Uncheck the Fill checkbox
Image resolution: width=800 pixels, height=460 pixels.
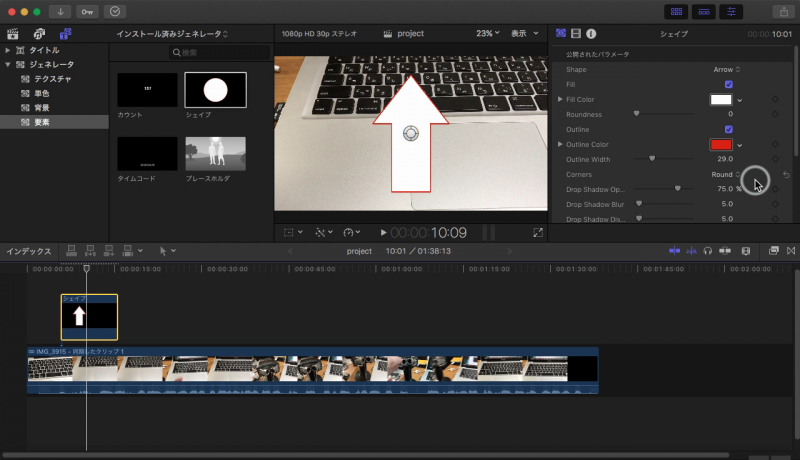click(728, 84)
